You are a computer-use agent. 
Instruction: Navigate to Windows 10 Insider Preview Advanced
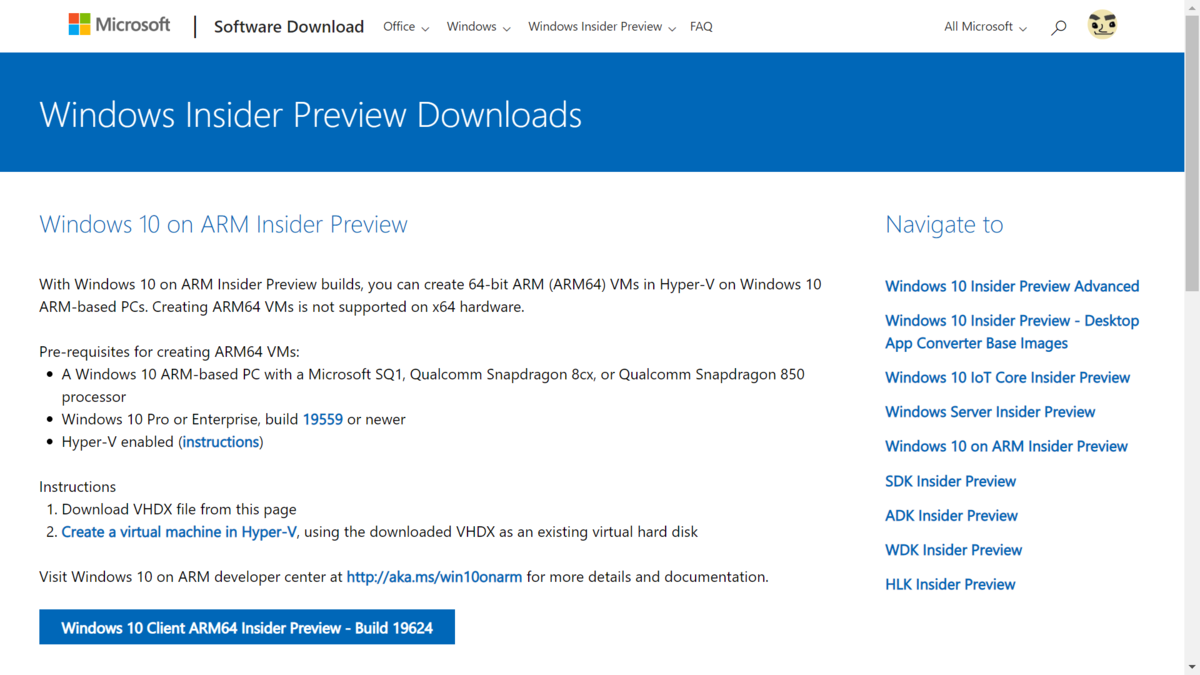click(x=1012, y=286)
